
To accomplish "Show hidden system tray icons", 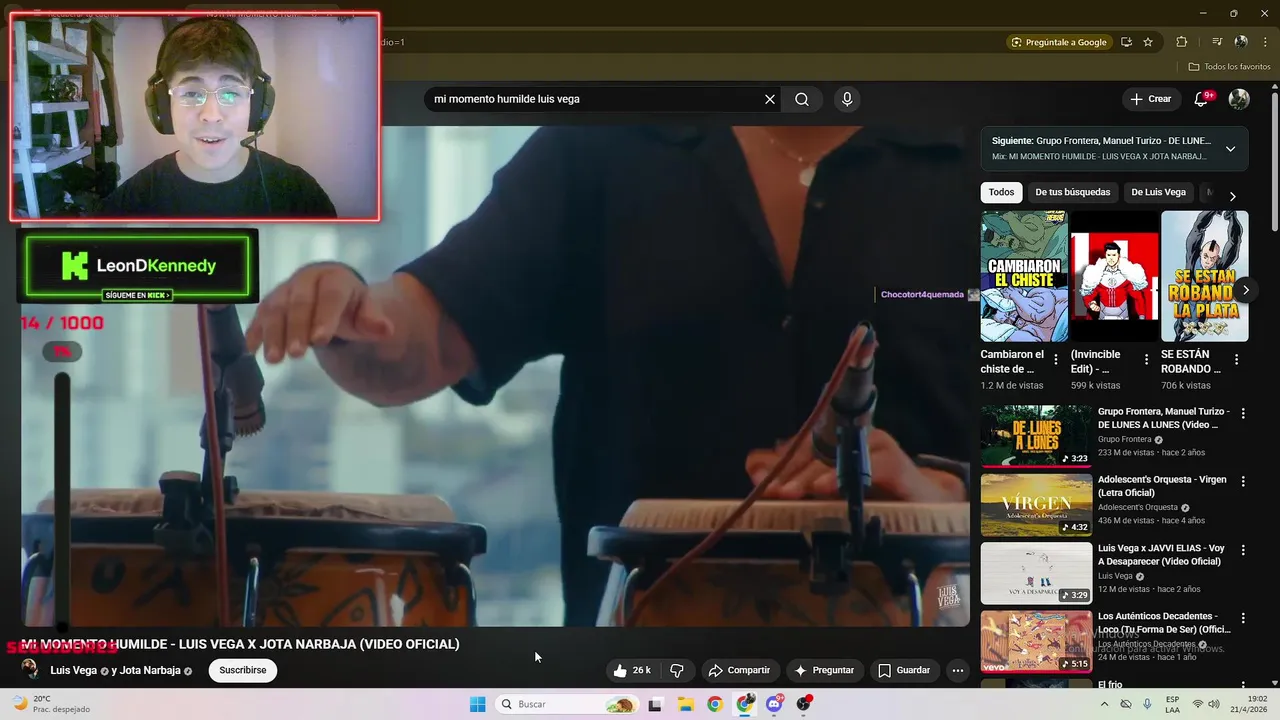I will click(x=1105, y=704).
